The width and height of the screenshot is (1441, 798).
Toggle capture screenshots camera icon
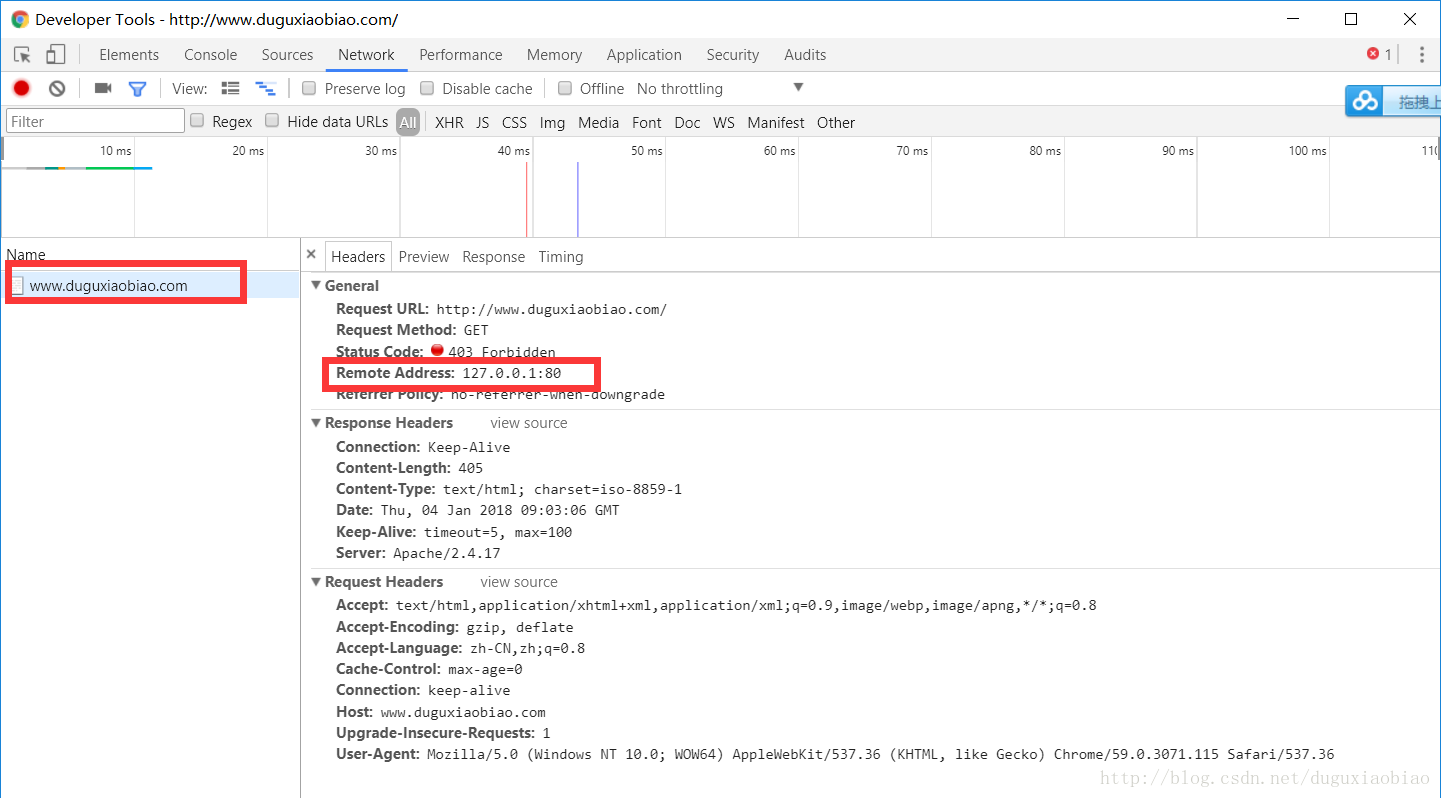coord(103,88)
